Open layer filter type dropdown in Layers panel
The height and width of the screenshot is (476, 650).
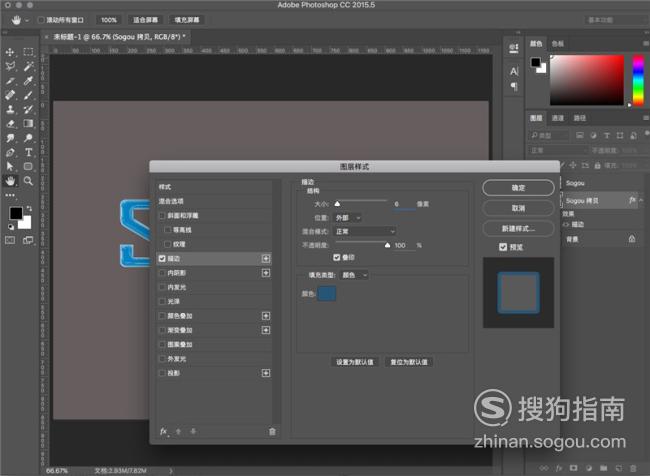click(x=549, y=135)
